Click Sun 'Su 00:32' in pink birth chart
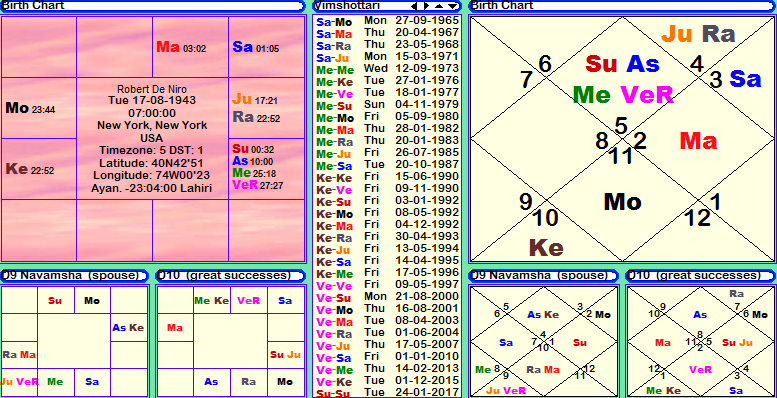 coord(253,149)
